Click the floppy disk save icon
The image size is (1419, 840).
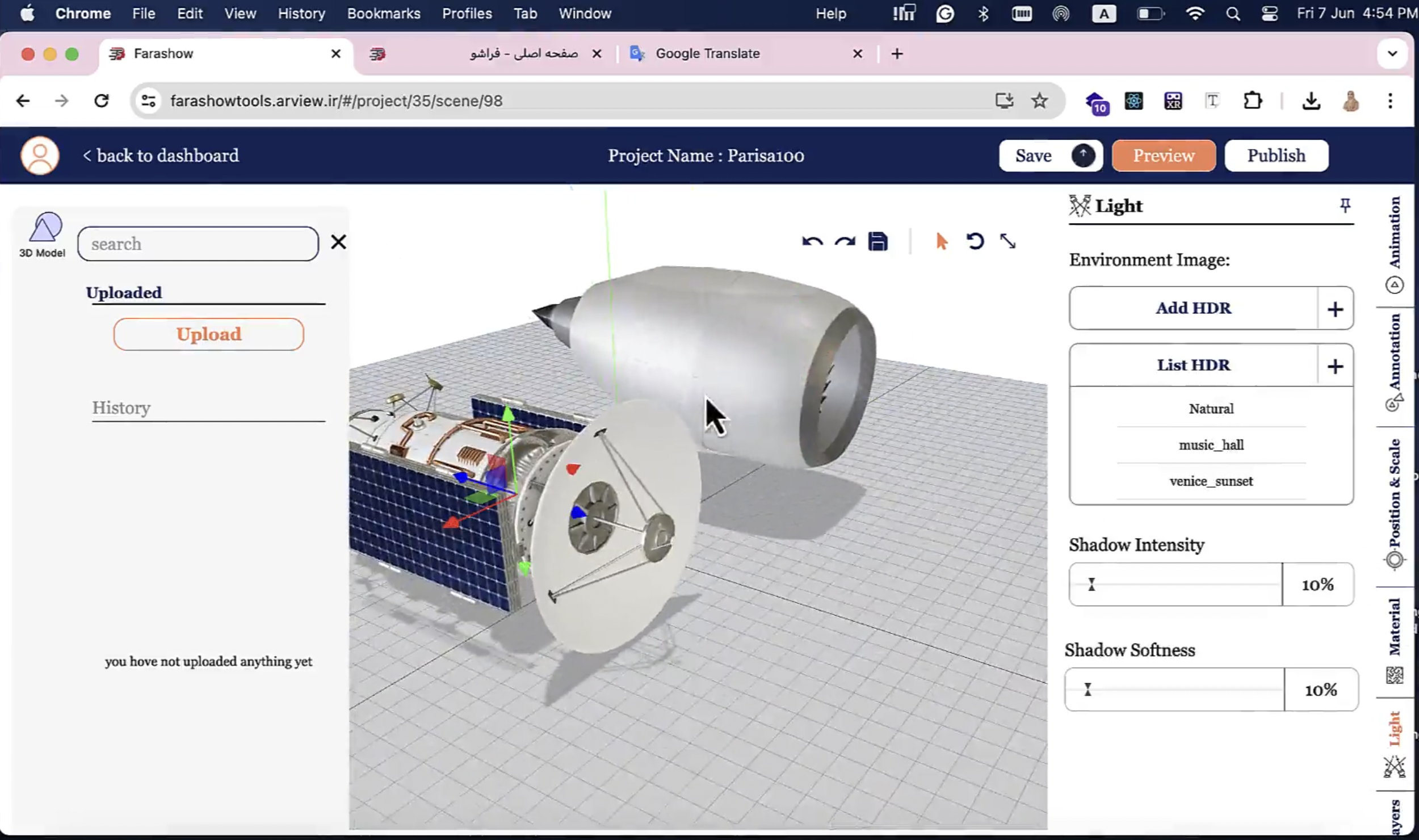pyautogui.click(x=878, y=242)
